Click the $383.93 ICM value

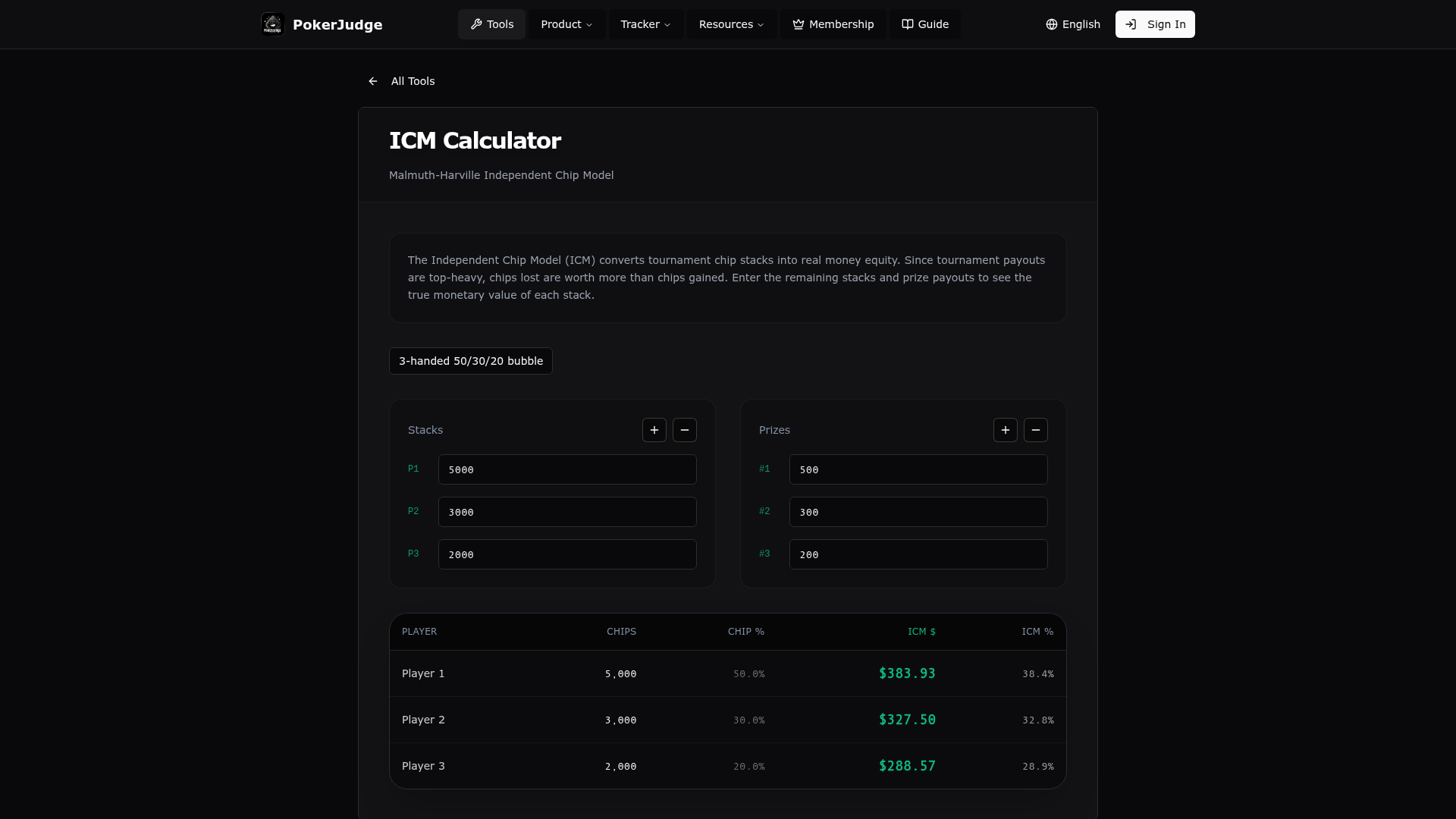(x=907, y=673)
